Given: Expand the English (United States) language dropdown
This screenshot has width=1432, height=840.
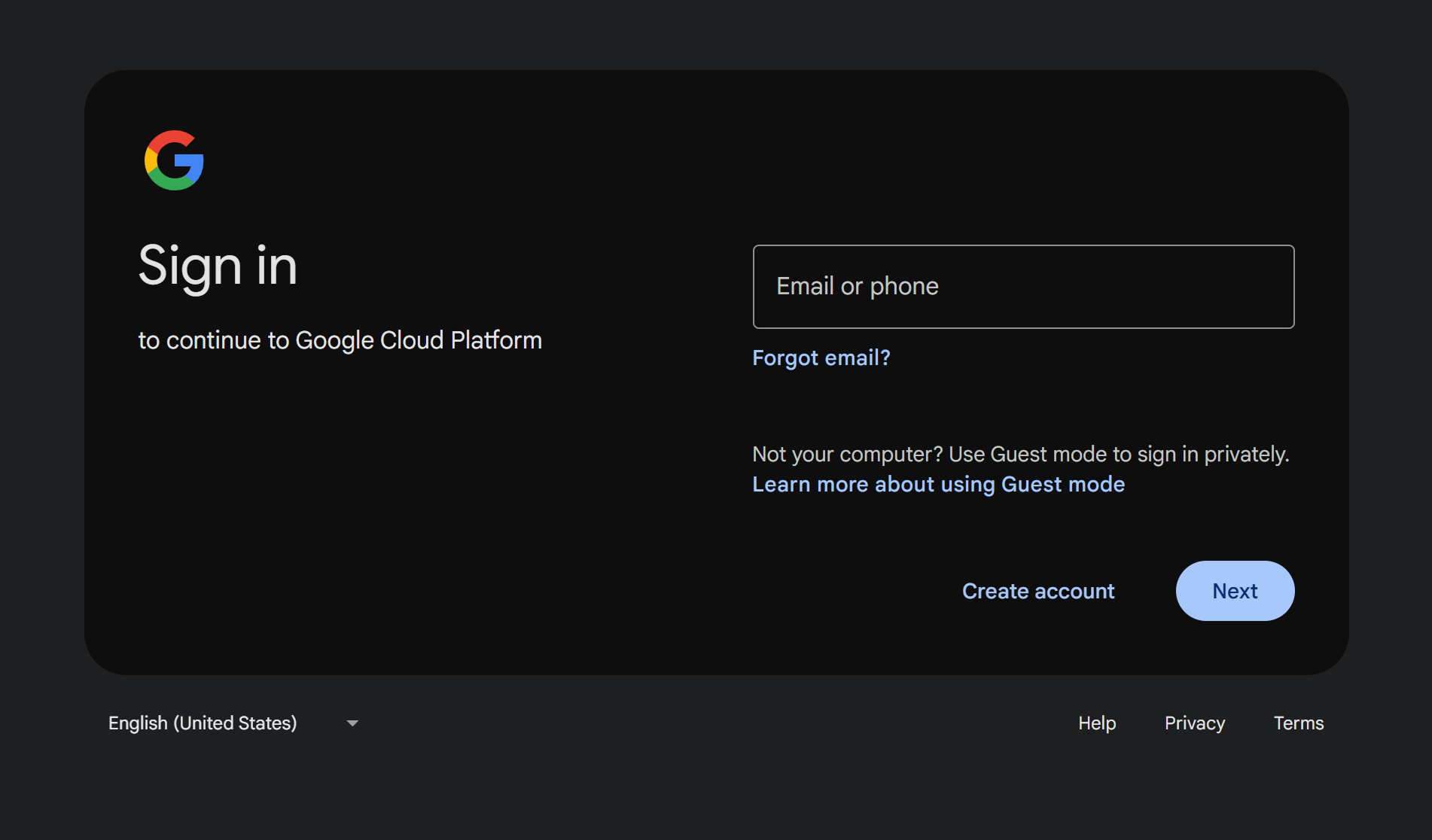Looking at the screenshot, I should [233, 723].
